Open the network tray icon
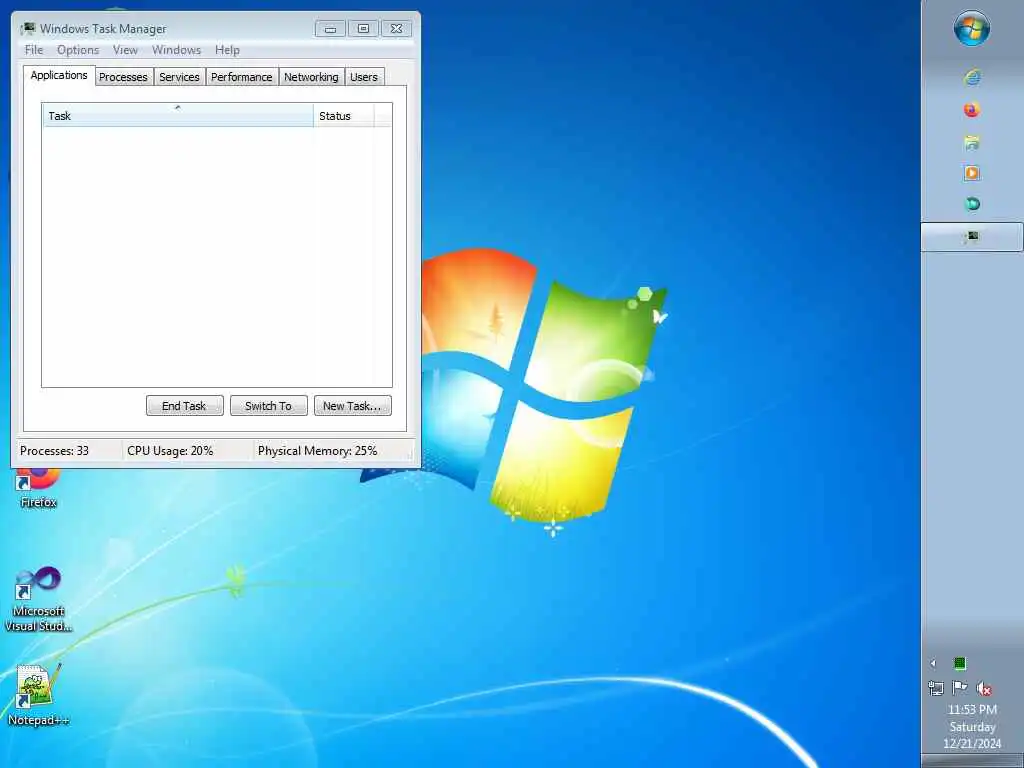 click(x=936, y=688)
